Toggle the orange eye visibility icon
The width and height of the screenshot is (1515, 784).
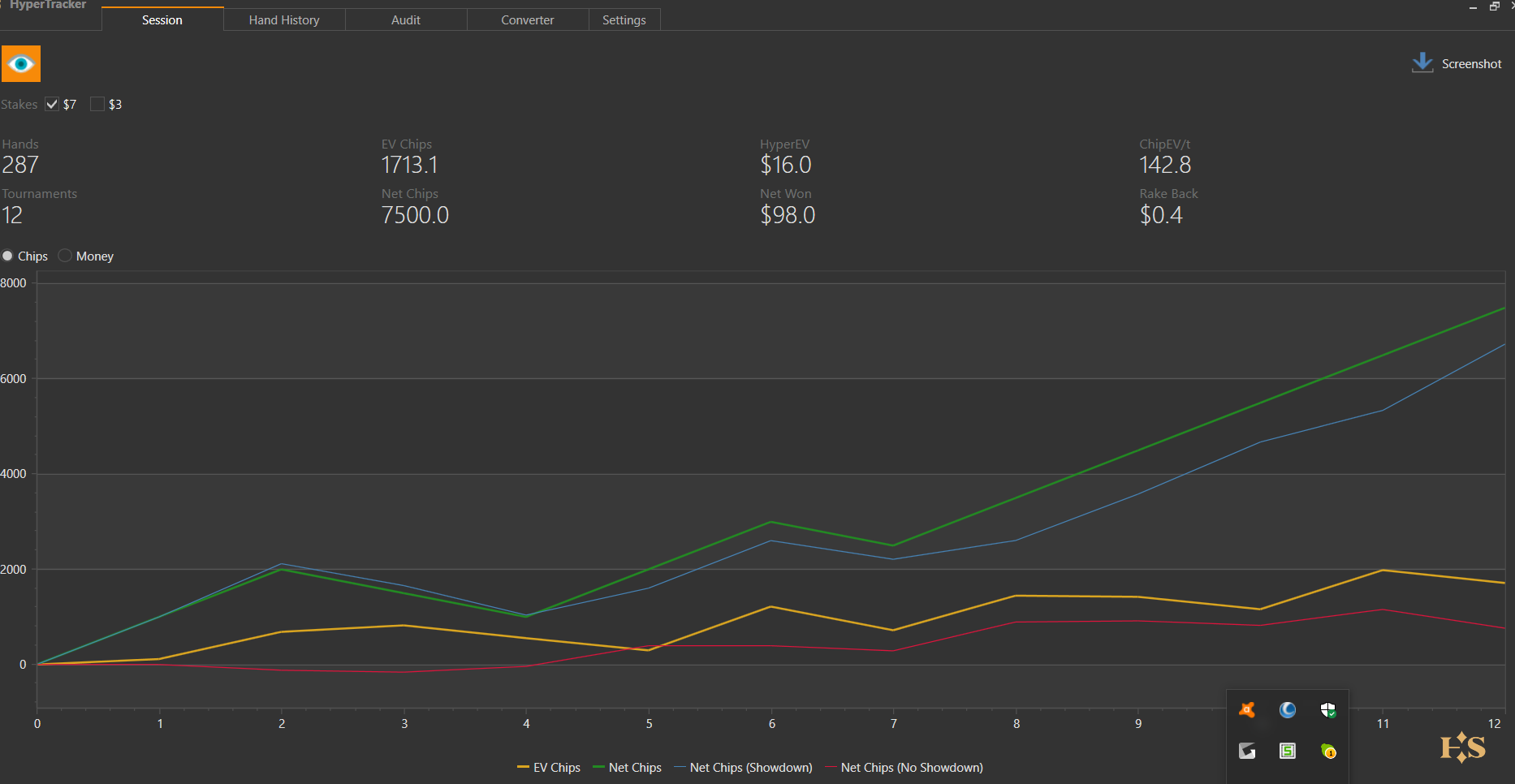click(x=21, y=64)
